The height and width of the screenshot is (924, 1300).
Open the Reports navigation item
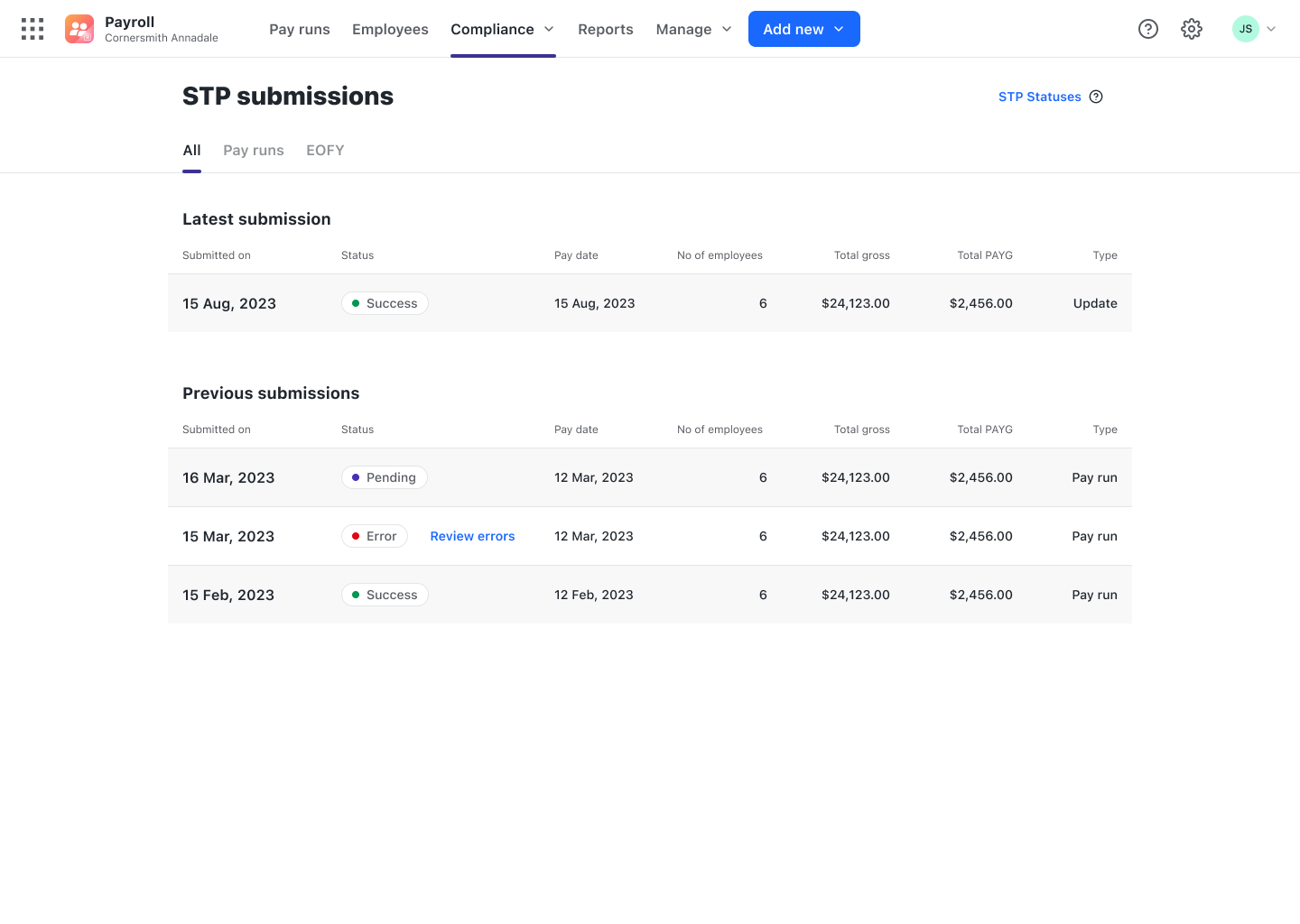tap(606, 29)
